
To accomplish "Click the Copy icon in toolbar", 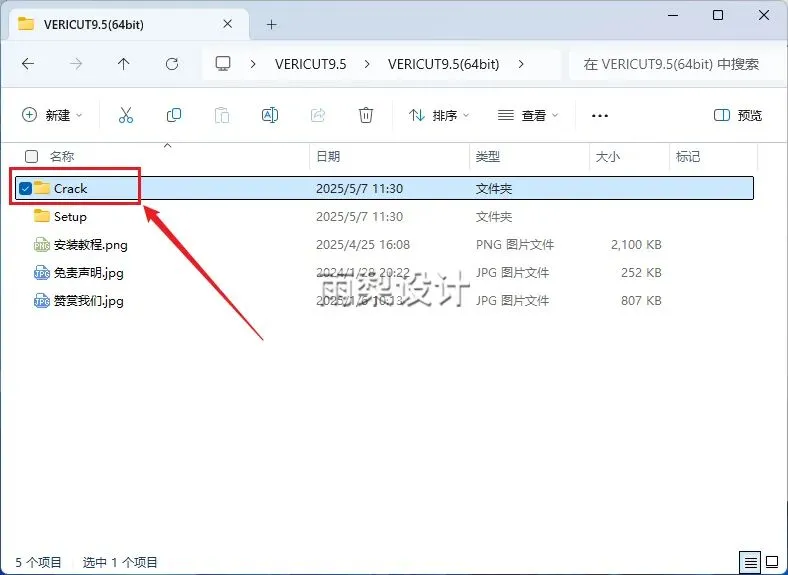I will pyautogui.click(x=174, y=115).
